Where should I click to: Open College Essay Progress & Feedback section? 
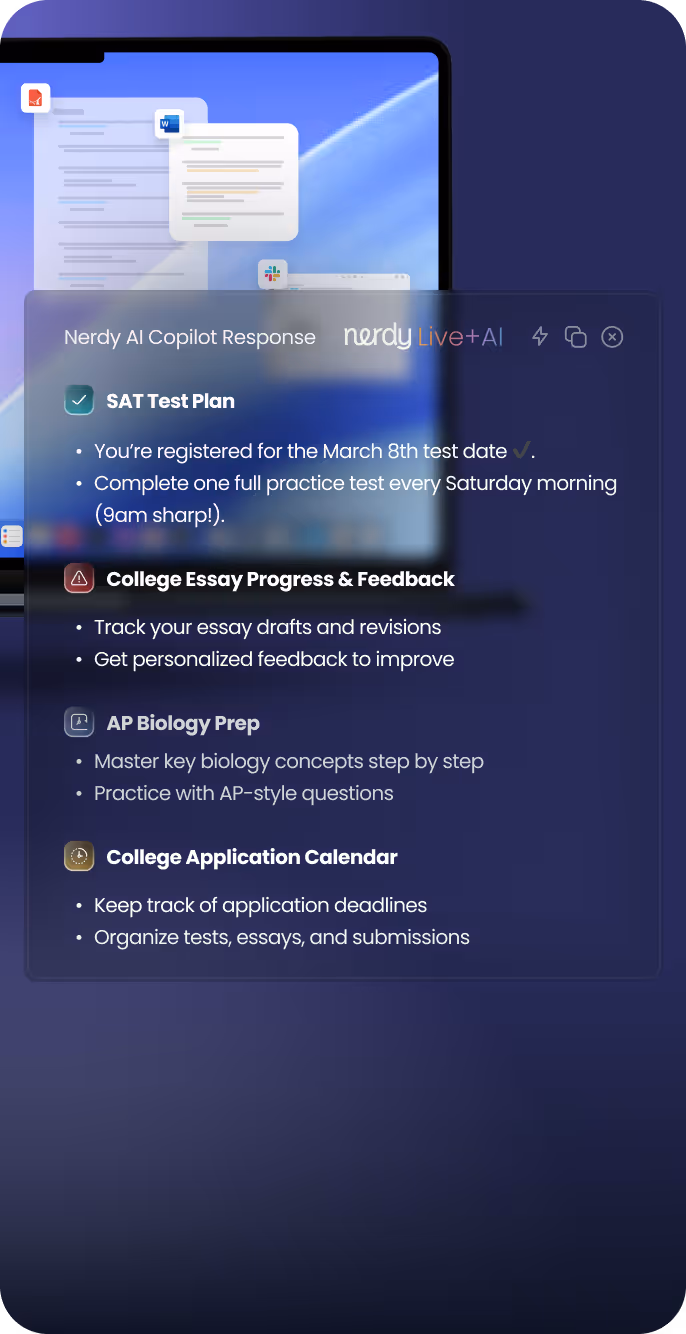coord(280,579)
